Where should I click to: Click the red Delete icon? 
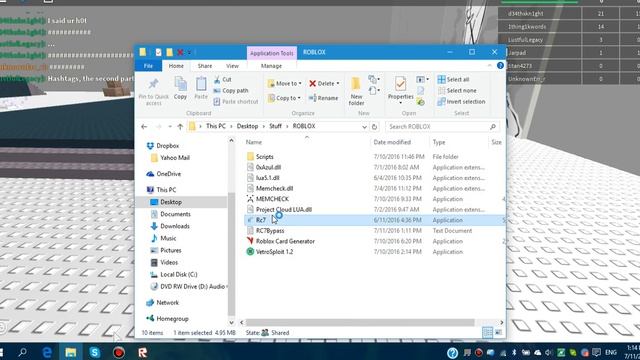click(313, 83)
